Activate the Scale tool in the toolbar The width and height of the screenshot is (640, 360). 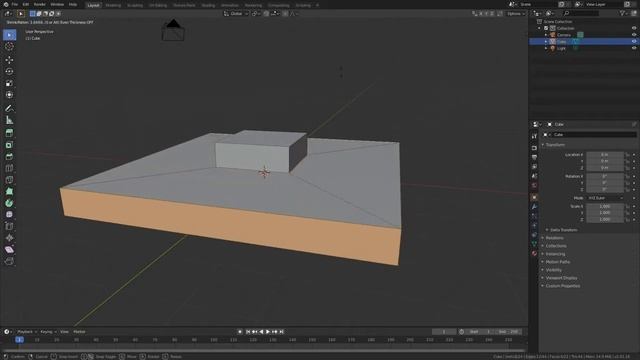[9, 83]
